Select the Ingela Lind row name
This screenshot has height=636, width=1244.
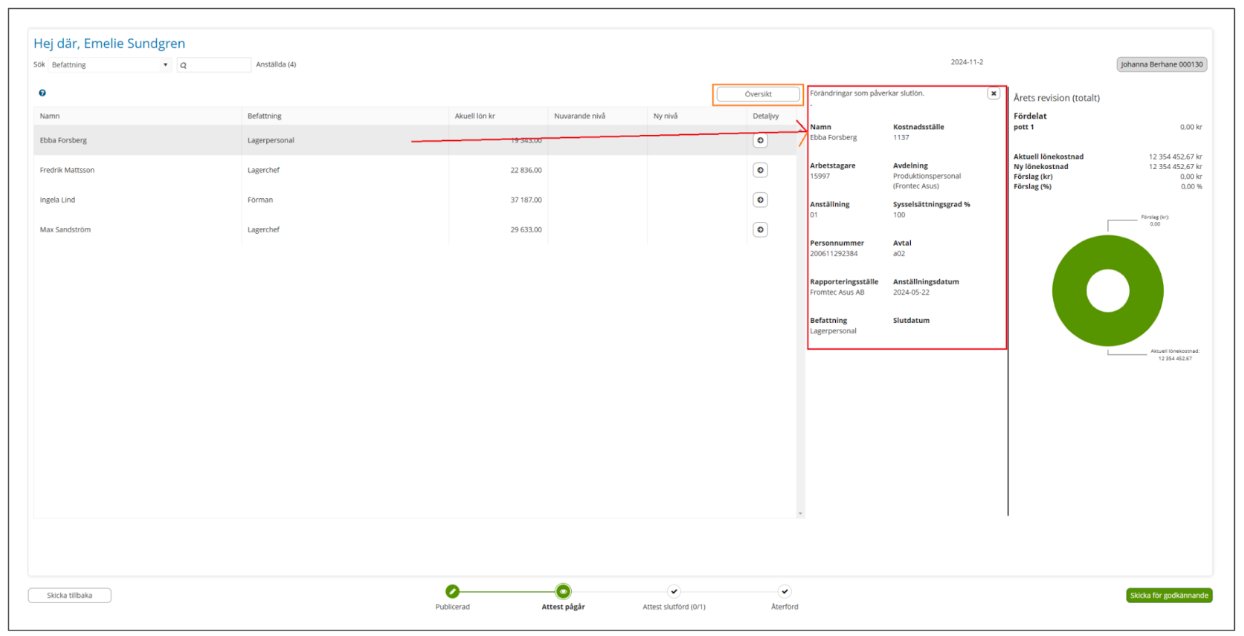click(58, 201)
